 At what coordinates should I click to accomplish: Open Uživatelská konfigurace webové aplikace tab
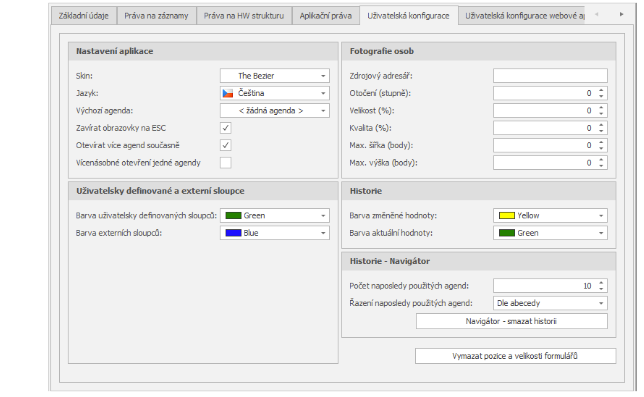522,16
